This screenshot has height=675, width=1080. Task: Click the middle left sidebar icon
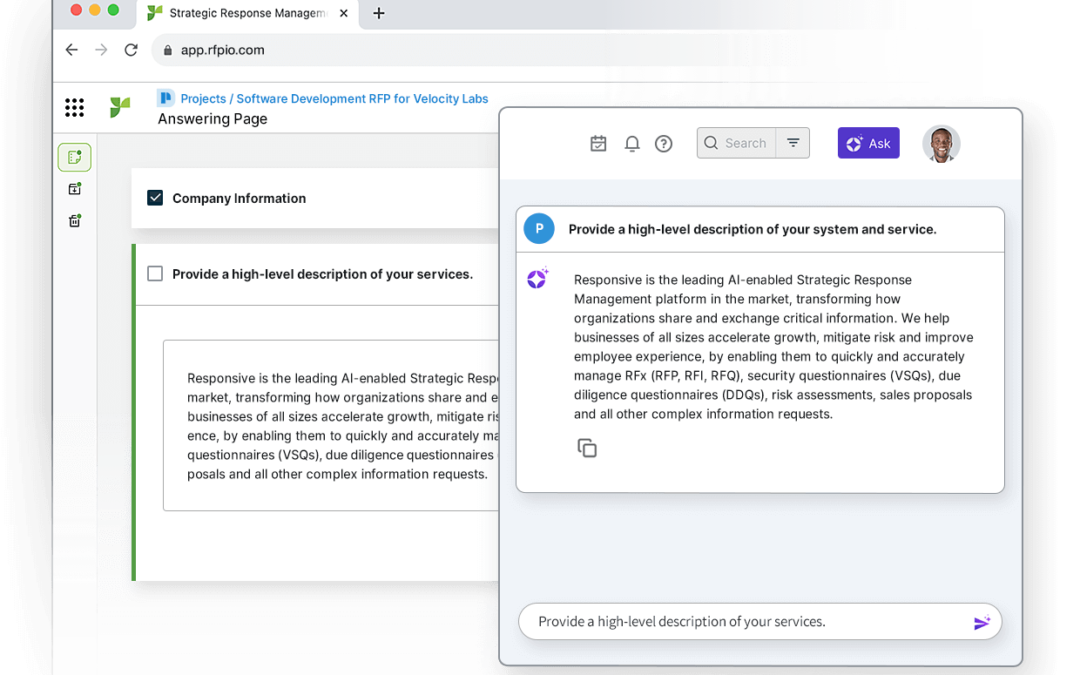[75, 189]
